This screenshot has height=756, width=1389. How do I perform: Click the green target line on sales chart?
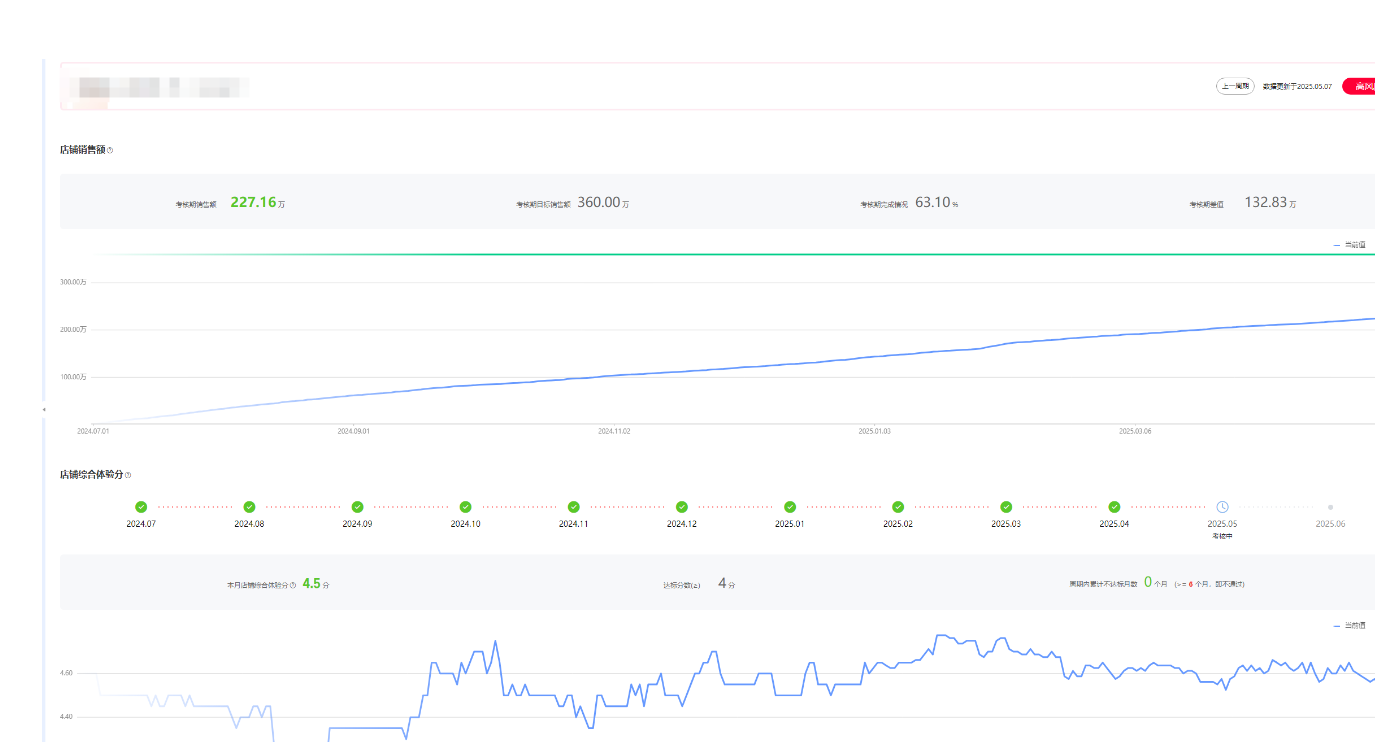click(700, 254)
